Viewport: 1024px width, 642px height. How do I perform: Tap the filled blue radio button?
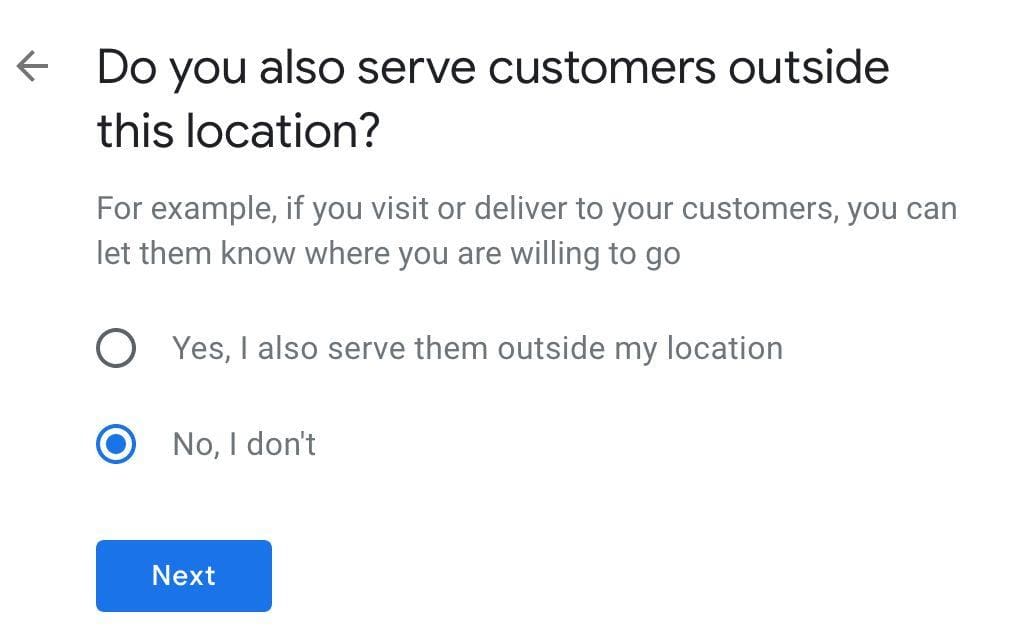[x=116, y=444]
